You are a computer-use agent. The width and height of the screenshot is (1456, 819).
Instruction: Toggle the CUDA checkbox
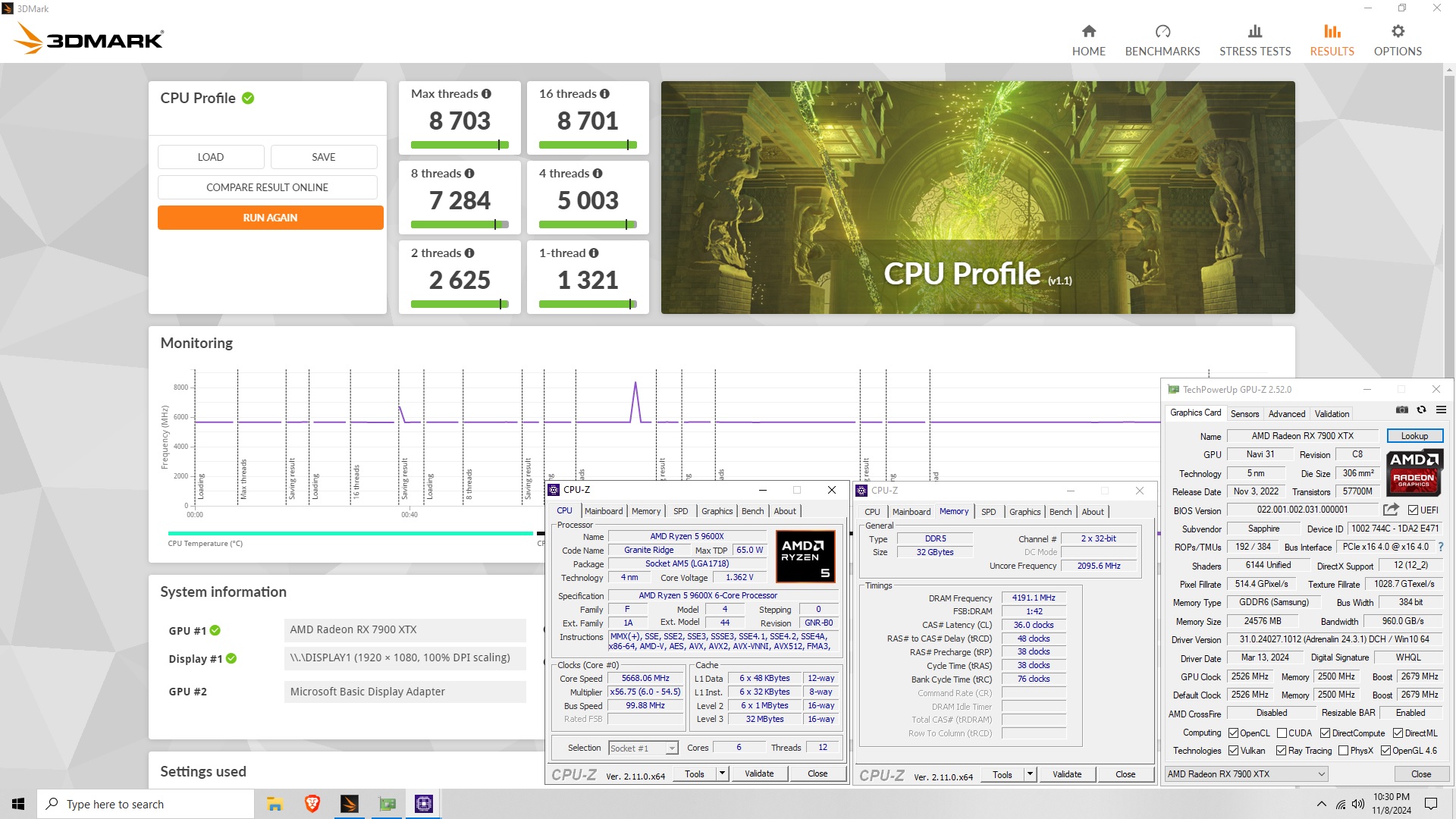click(1282, 733)
